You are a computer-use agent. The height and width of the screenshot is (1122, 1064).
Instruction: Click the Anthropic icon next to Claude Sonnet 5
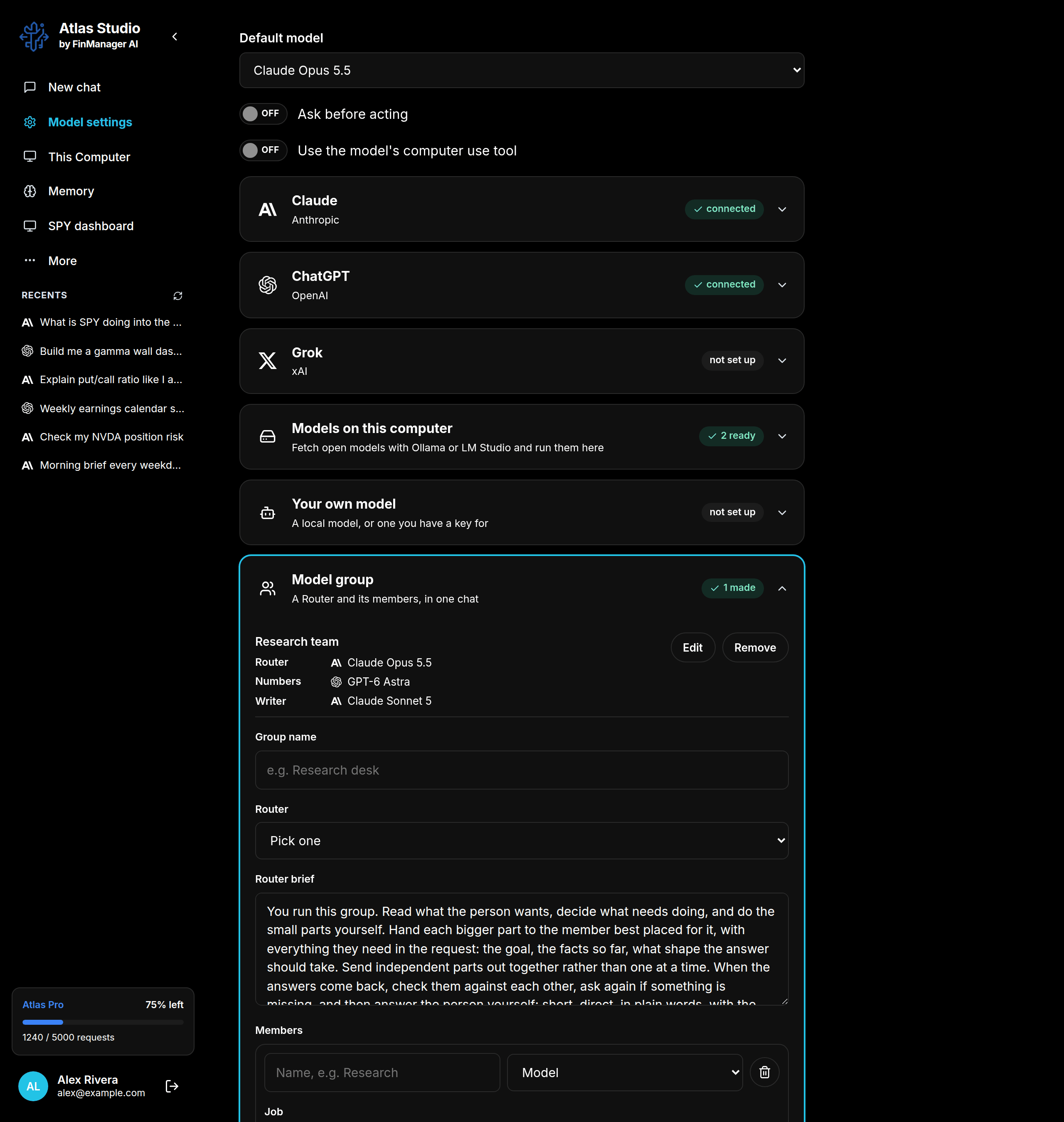point(336,701)
